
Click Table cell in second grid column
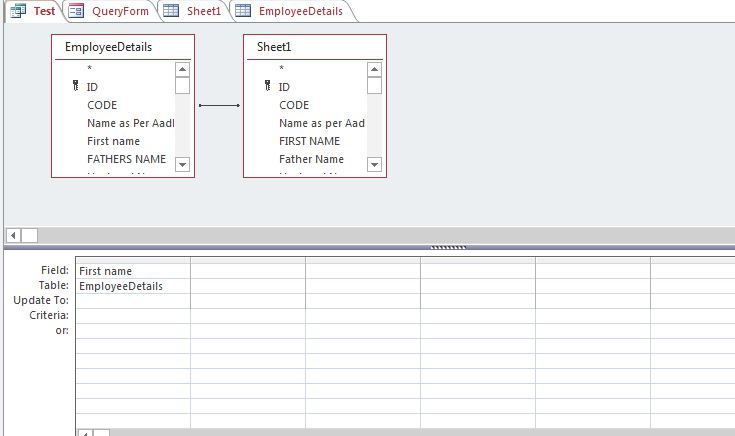248,286
